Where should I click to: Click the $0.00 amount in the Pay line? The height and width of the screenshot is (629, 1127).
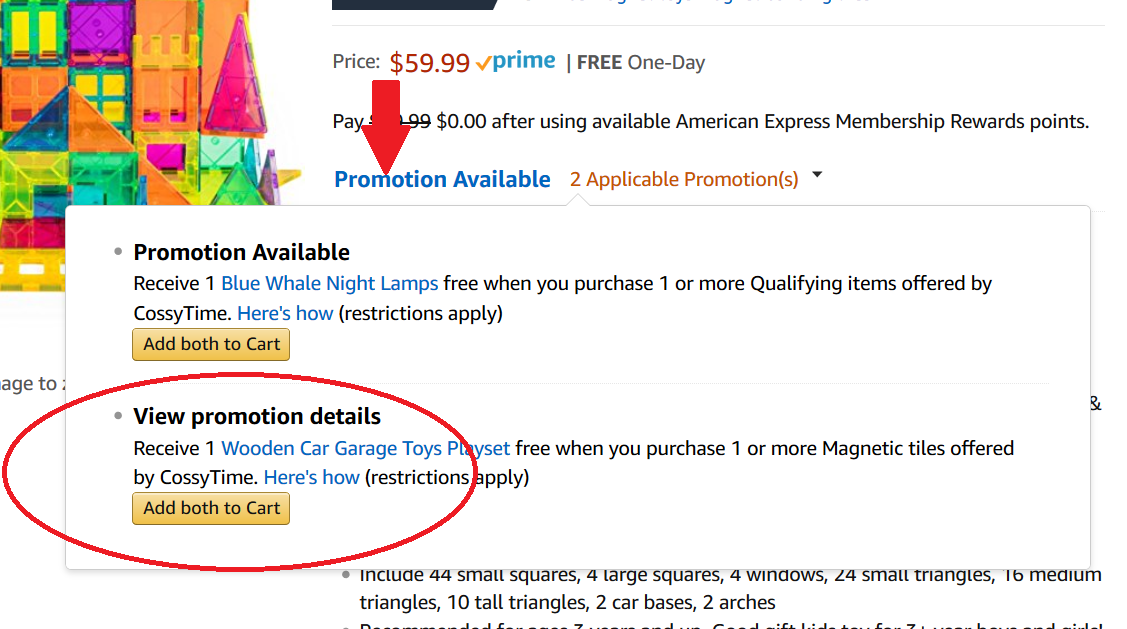tap(460, 122)
